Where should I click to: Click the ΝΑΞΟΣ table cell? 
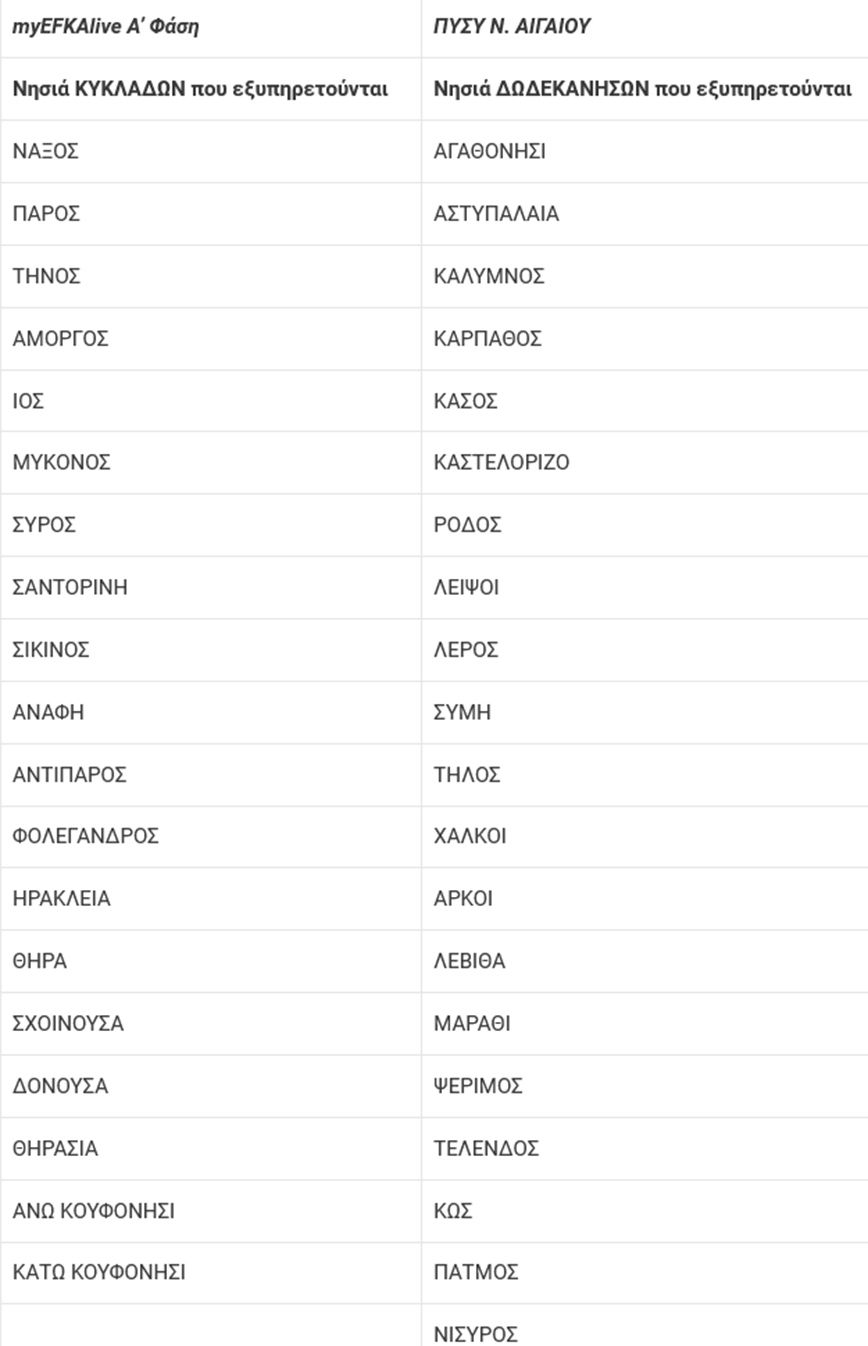(45, 152)
